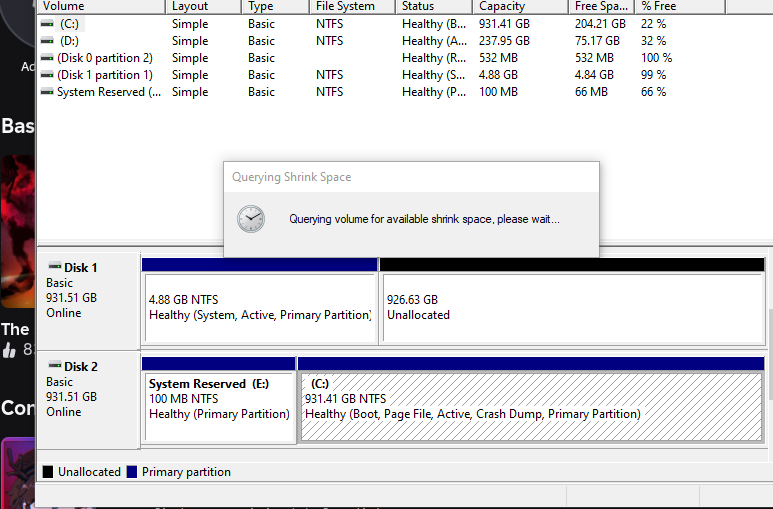Sort by the File System column header
Viewport: 773px width, 509px height.
pos(352,6)
